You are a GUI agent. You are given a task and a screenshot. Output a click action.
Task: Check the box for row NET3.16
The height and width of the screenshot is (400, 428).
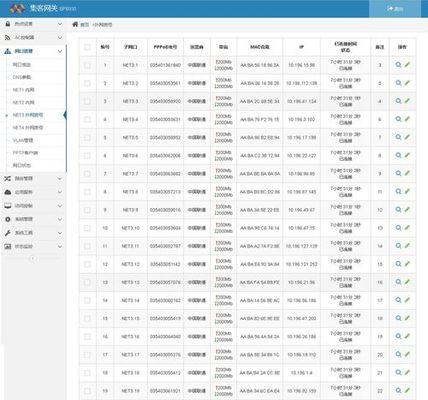[x=87, y=336]
